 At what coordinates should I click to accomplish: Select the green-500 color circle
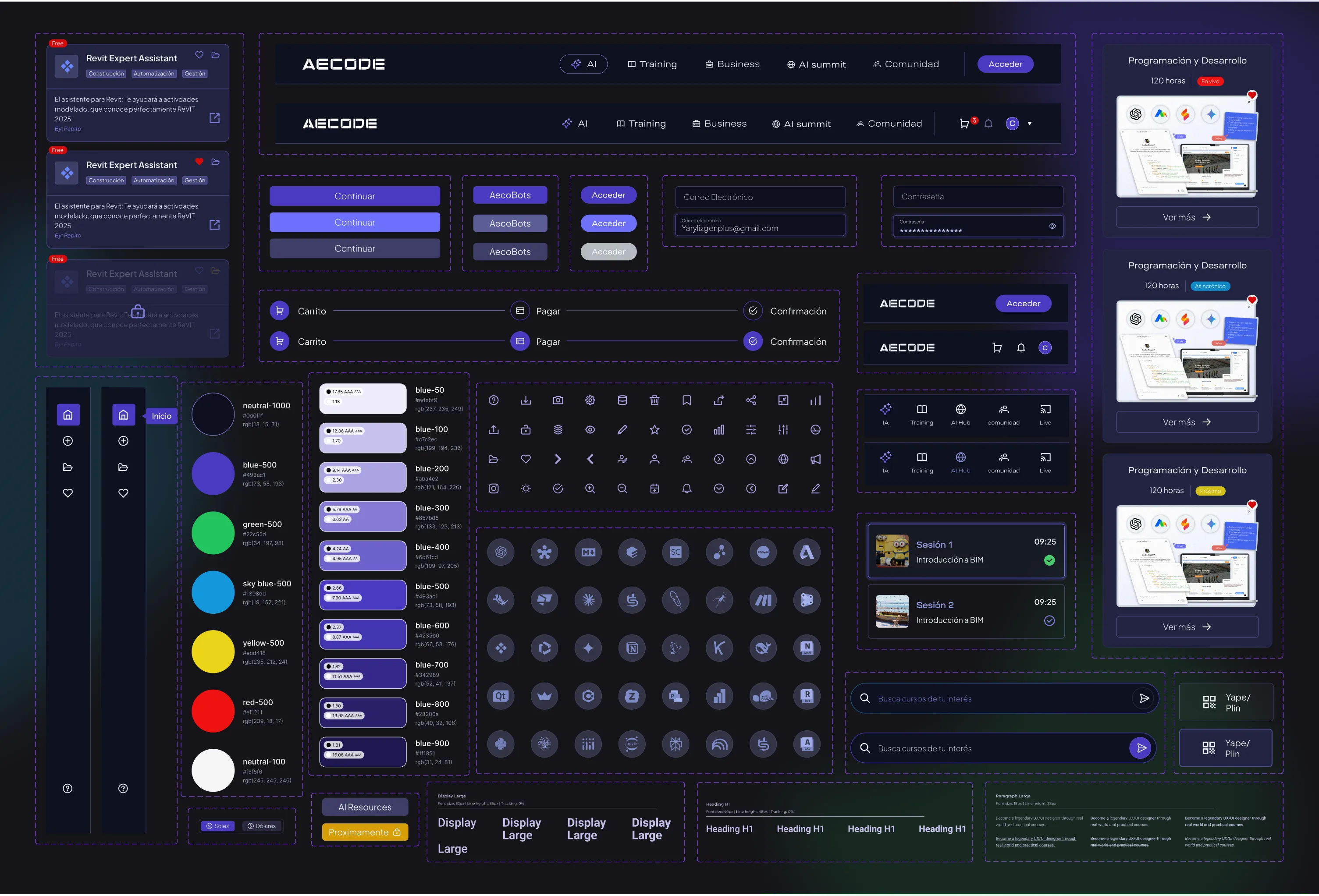coord(213,533)
